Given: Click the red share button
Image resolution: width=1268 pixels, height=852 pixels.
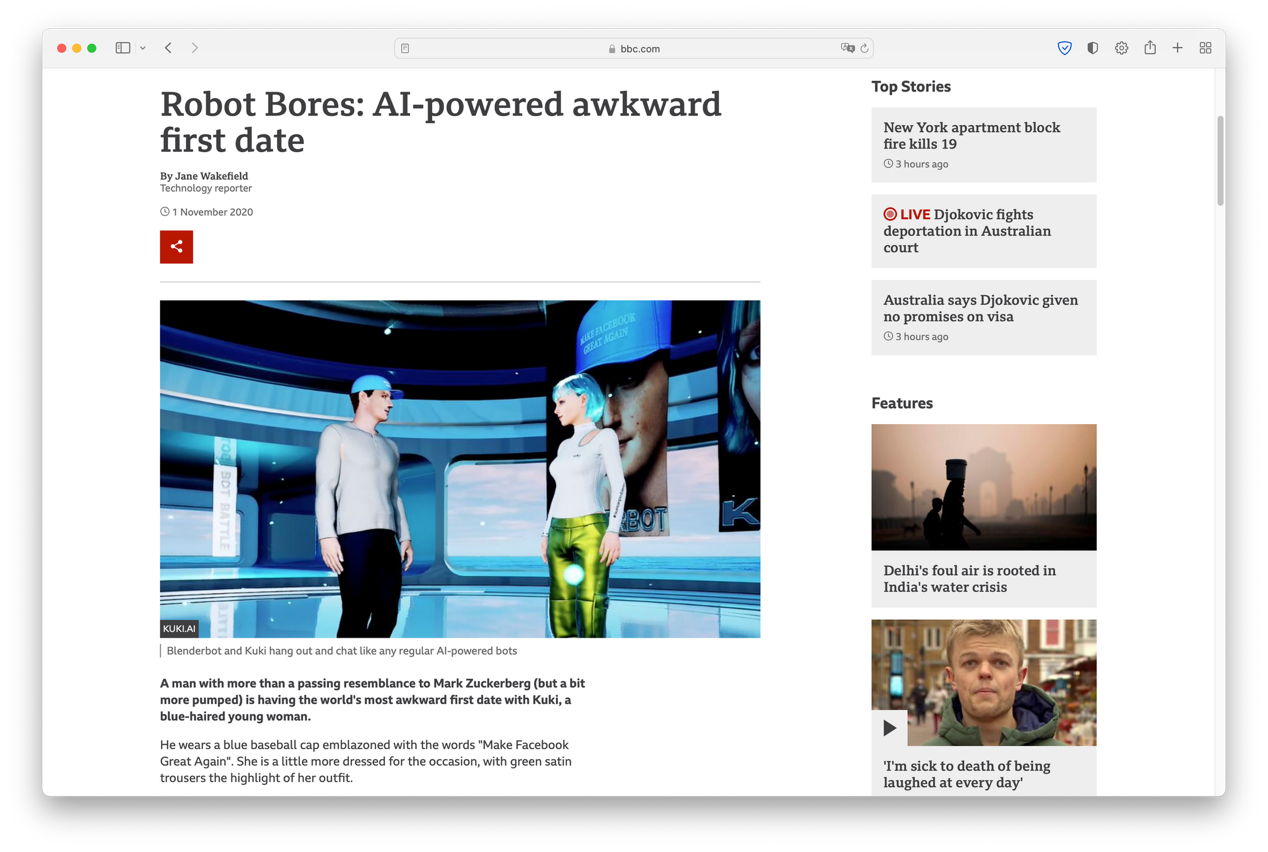Looking at the screenshot, I should click(176, 247).
